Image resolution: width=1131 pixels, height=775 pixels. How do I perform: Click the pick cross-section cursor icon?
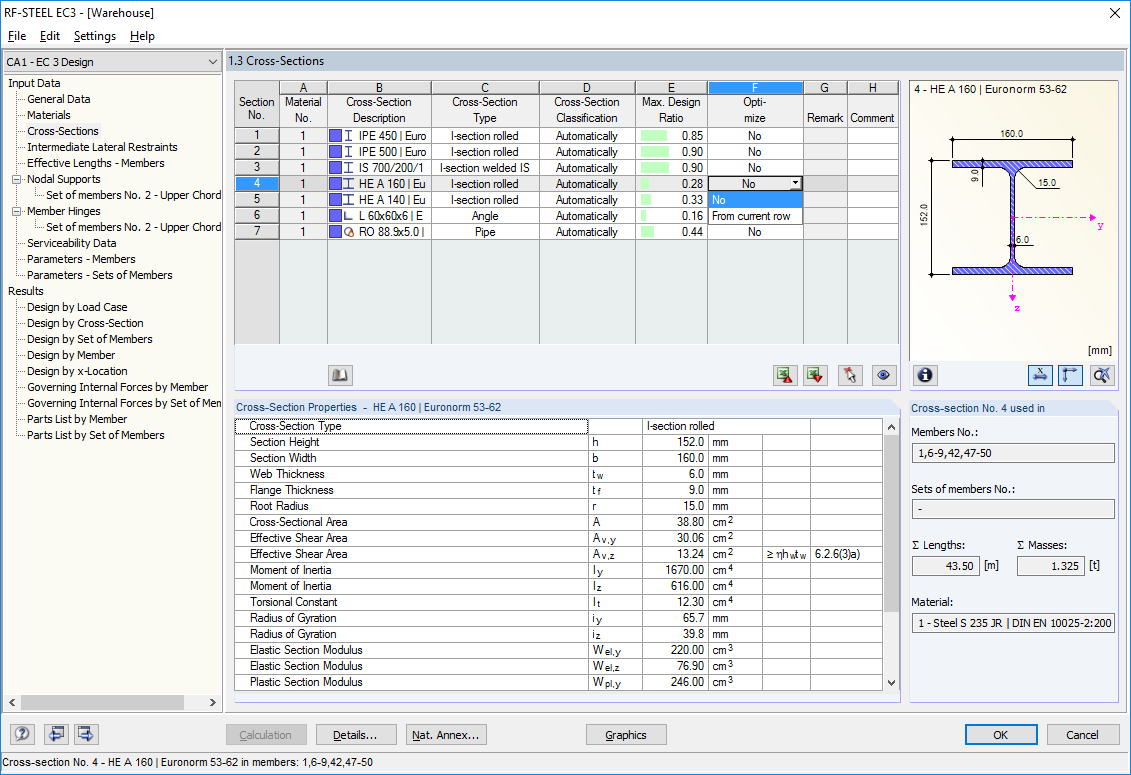pyautogui.click(x=850, y=375)
